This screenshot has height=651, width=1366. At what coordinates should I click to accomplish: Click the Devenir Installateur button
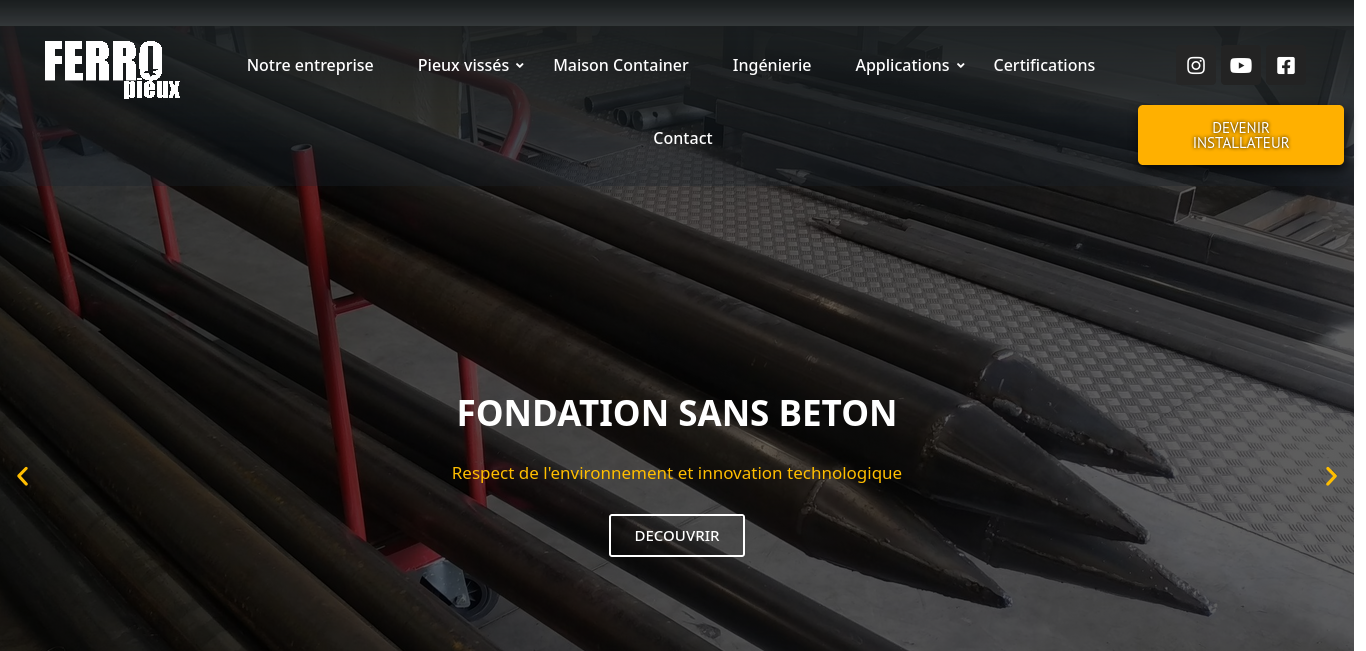(x=1241, y=135)
